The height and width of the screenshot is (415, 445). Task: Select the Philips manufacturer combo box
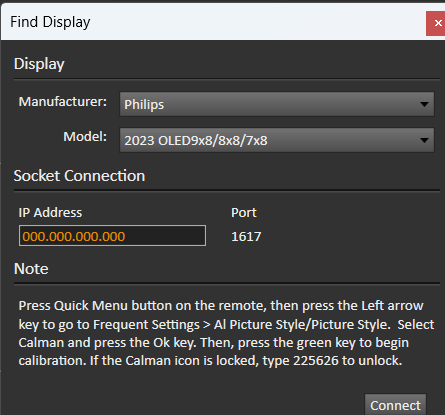tap(277, 104)
